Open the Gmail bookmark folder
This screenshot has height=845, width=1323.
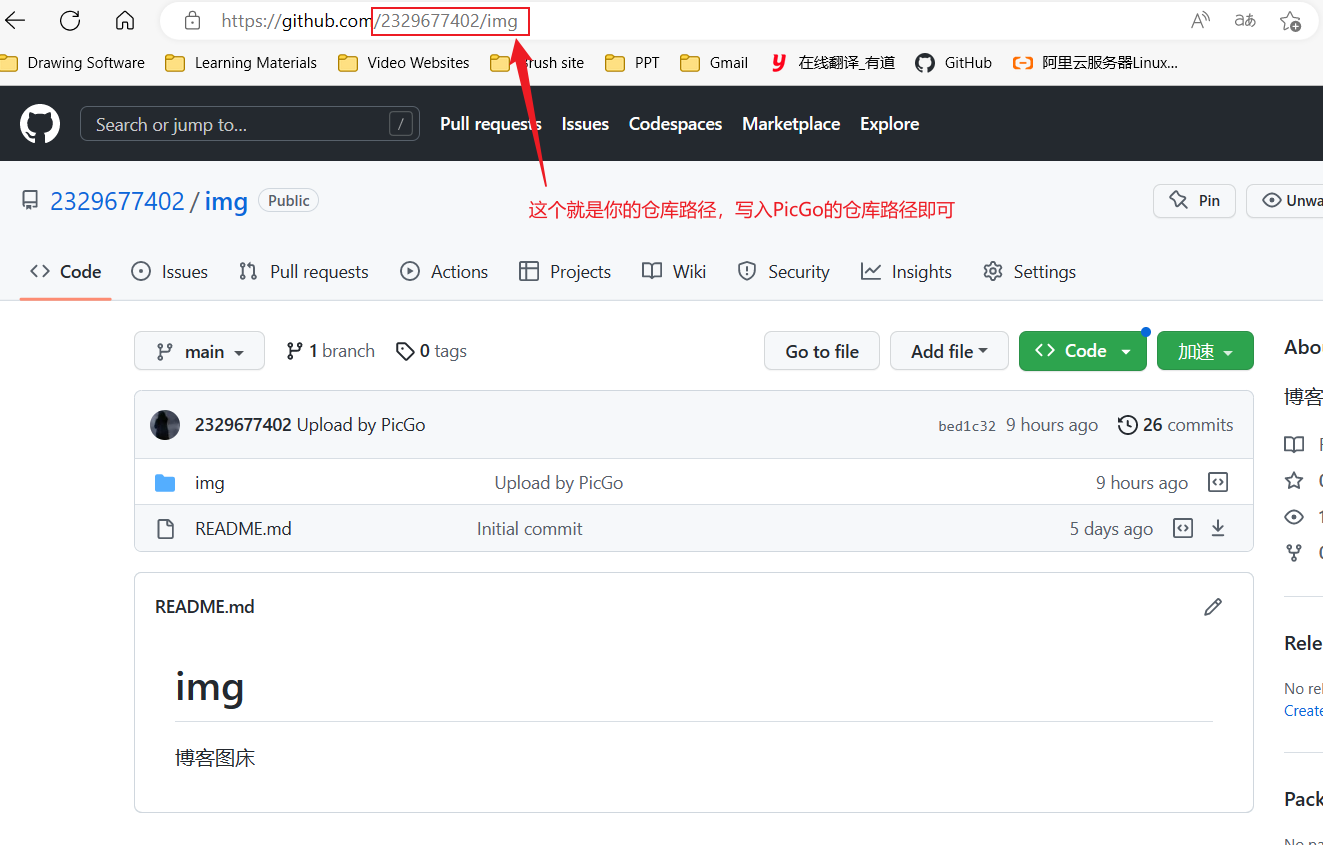pyautogui.click(x=714, y=63)
